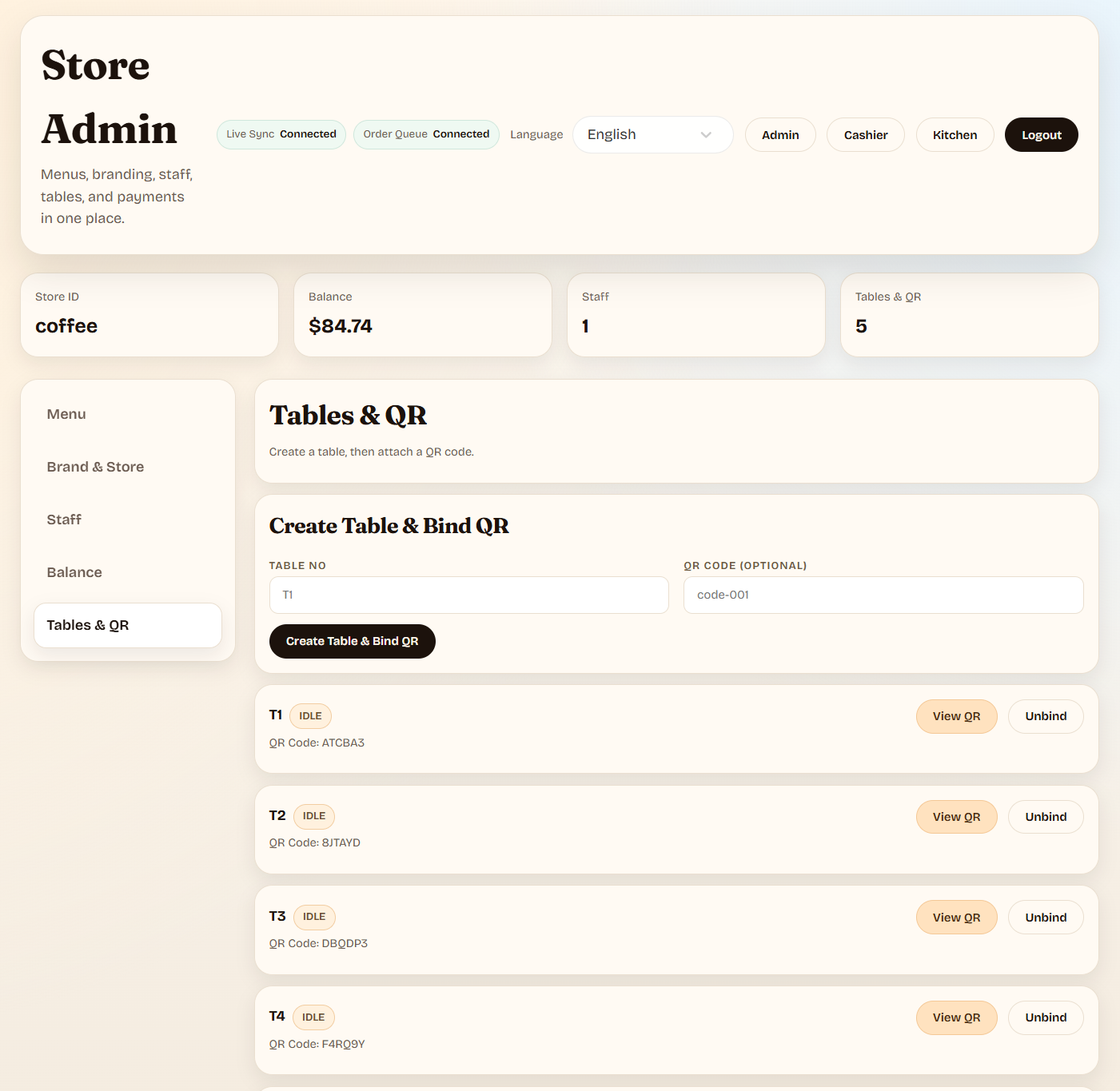Click the Tables & QR count card

pos(970,315)
